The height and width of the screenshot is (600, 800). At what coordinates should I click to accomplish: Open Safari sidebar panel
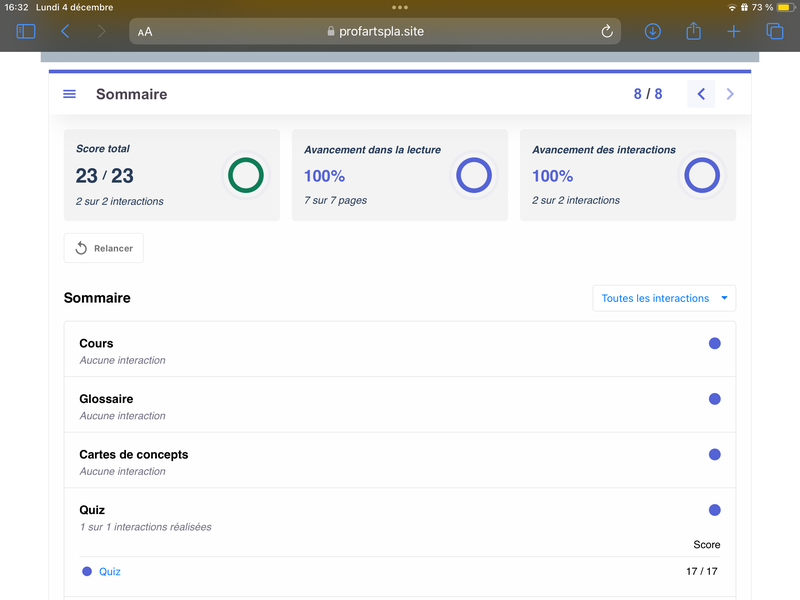pos(26,31)
